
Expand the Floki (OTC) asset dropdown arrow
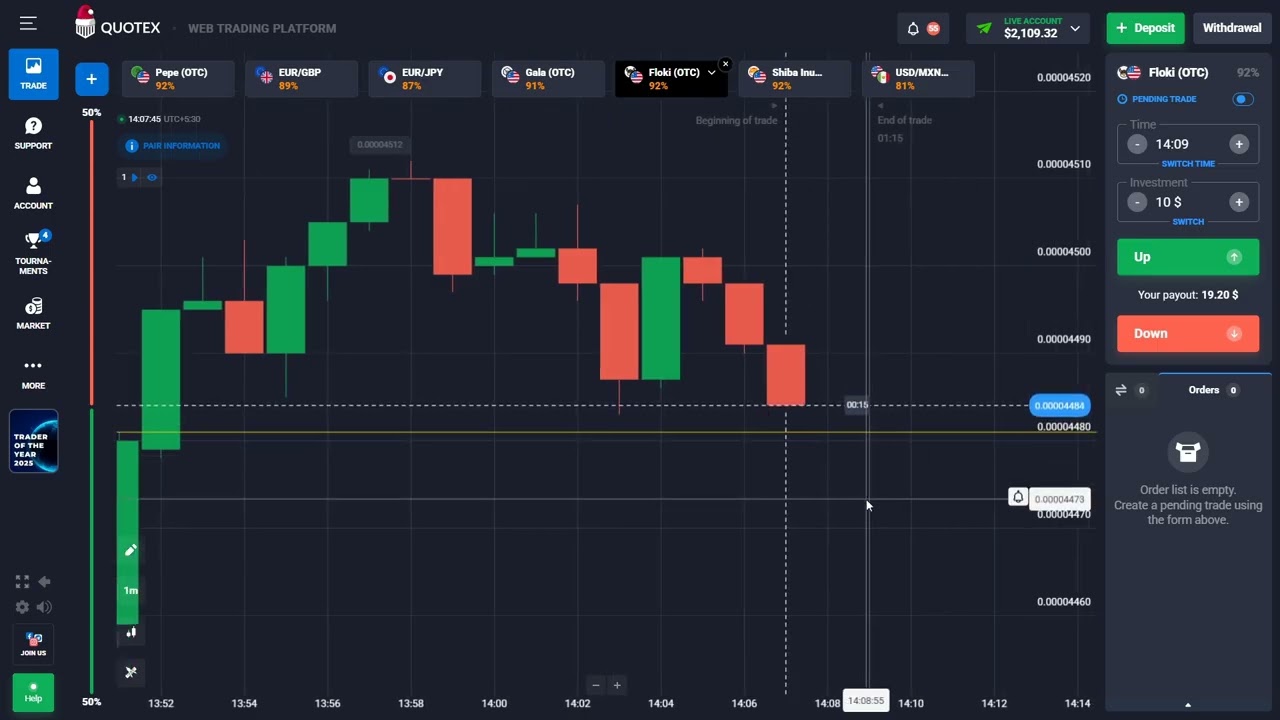(x=711, y=72)
